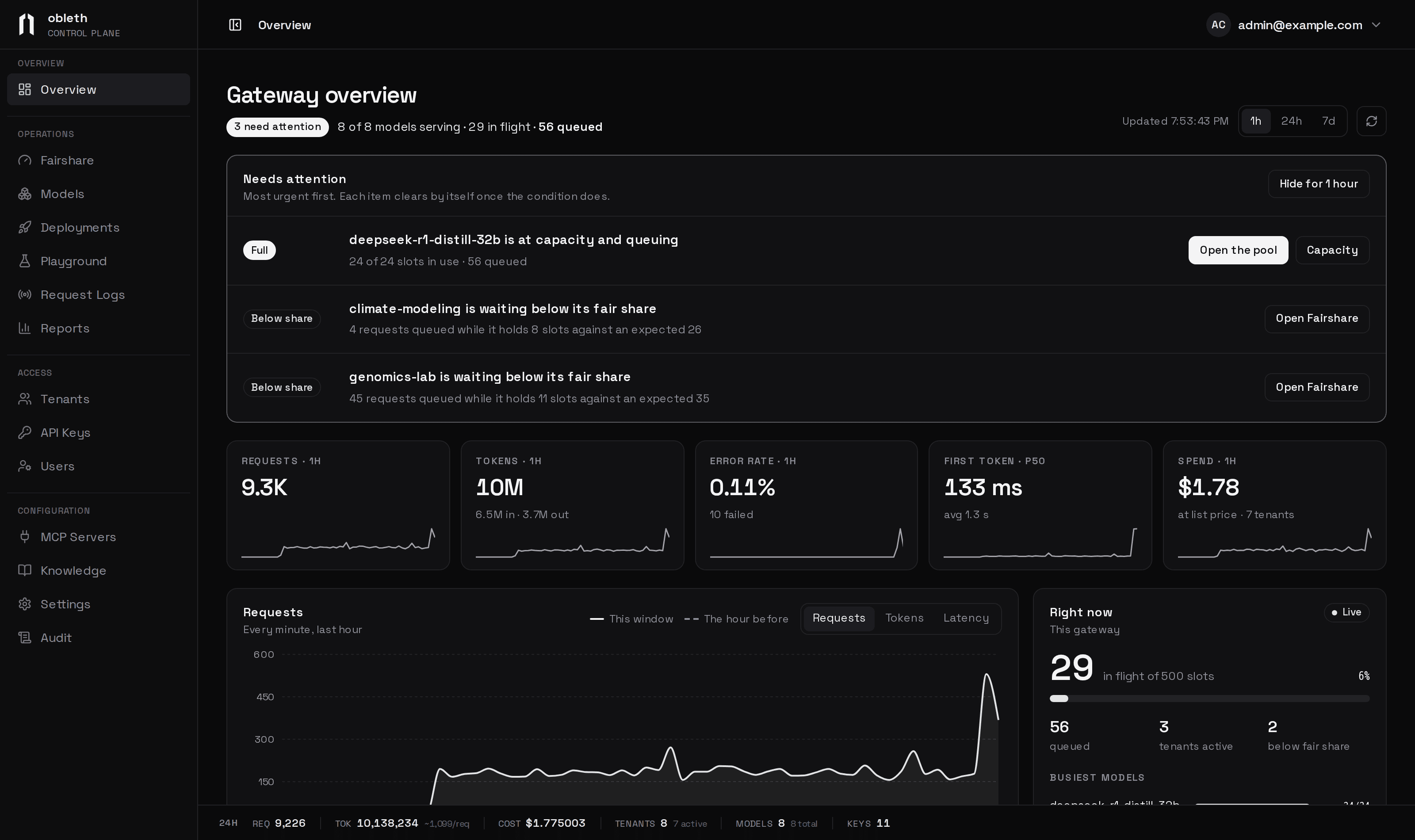Screen dimensions: 1415x840
Task: Open Tenants via its people icon
Action: tap(24, 399)
